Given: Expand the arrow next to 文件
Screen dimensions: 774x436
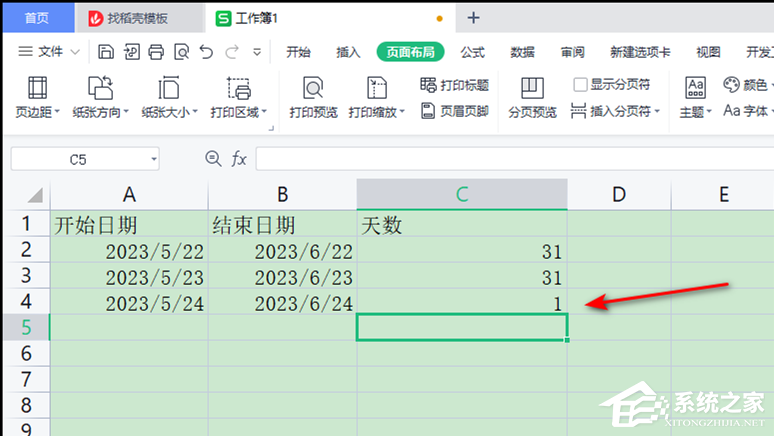Looking at the screenshot, I should pos(75,52).
